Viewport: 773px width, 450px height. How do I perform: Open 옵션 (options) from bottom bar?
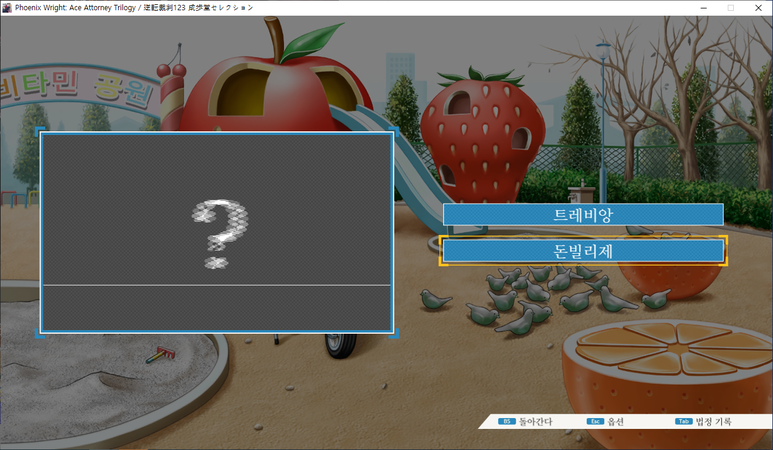tap(615, 421)
